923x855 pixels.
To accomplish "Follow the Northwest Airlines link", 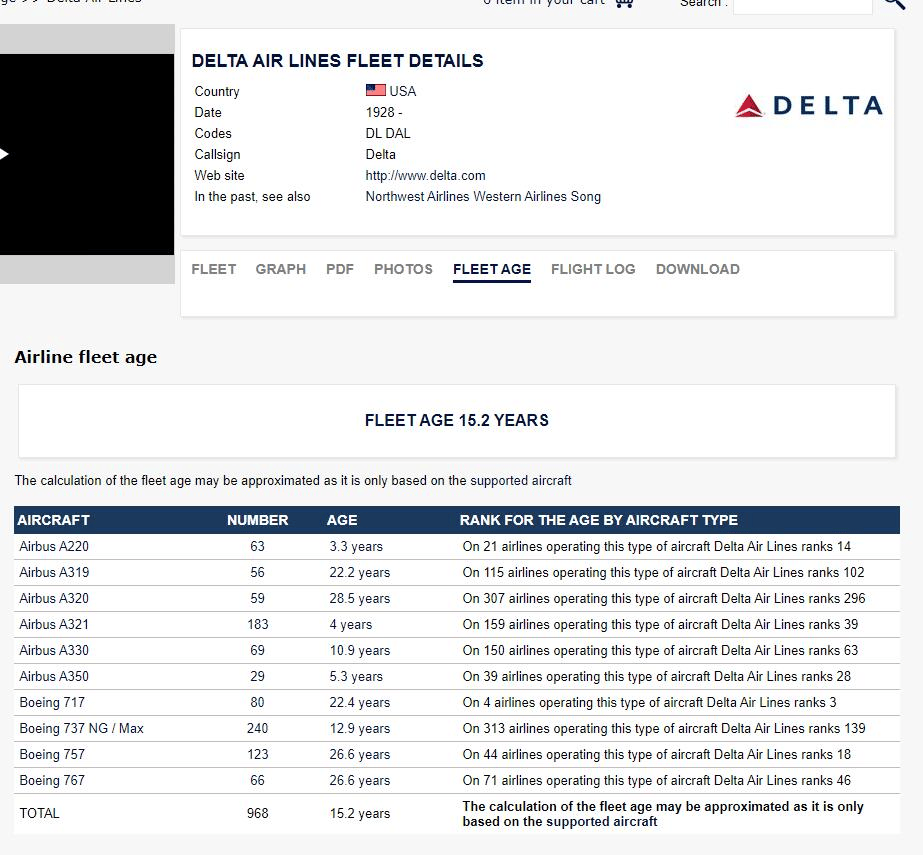I will pos(416,196).
